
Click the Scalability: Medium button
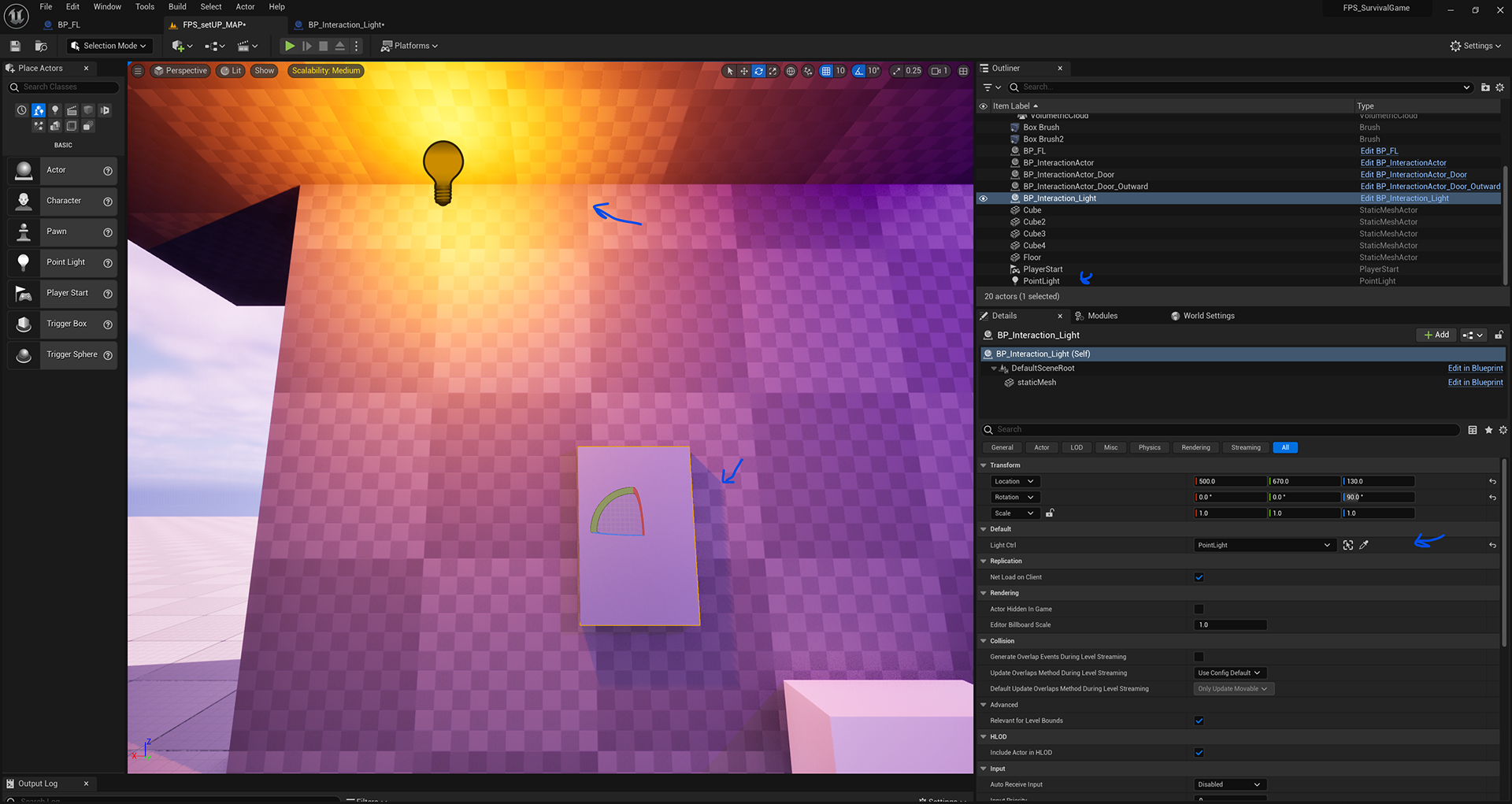point(326,71)
